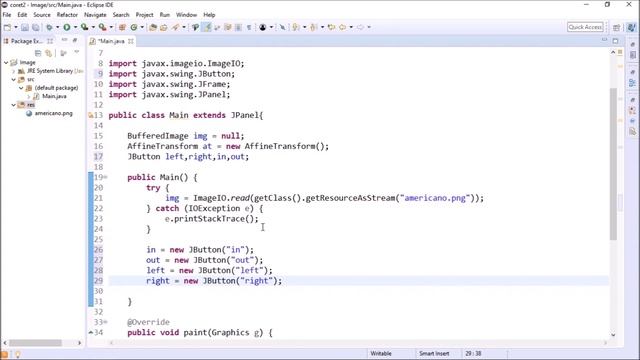Open the Refactor menu

tap(67, 15)
